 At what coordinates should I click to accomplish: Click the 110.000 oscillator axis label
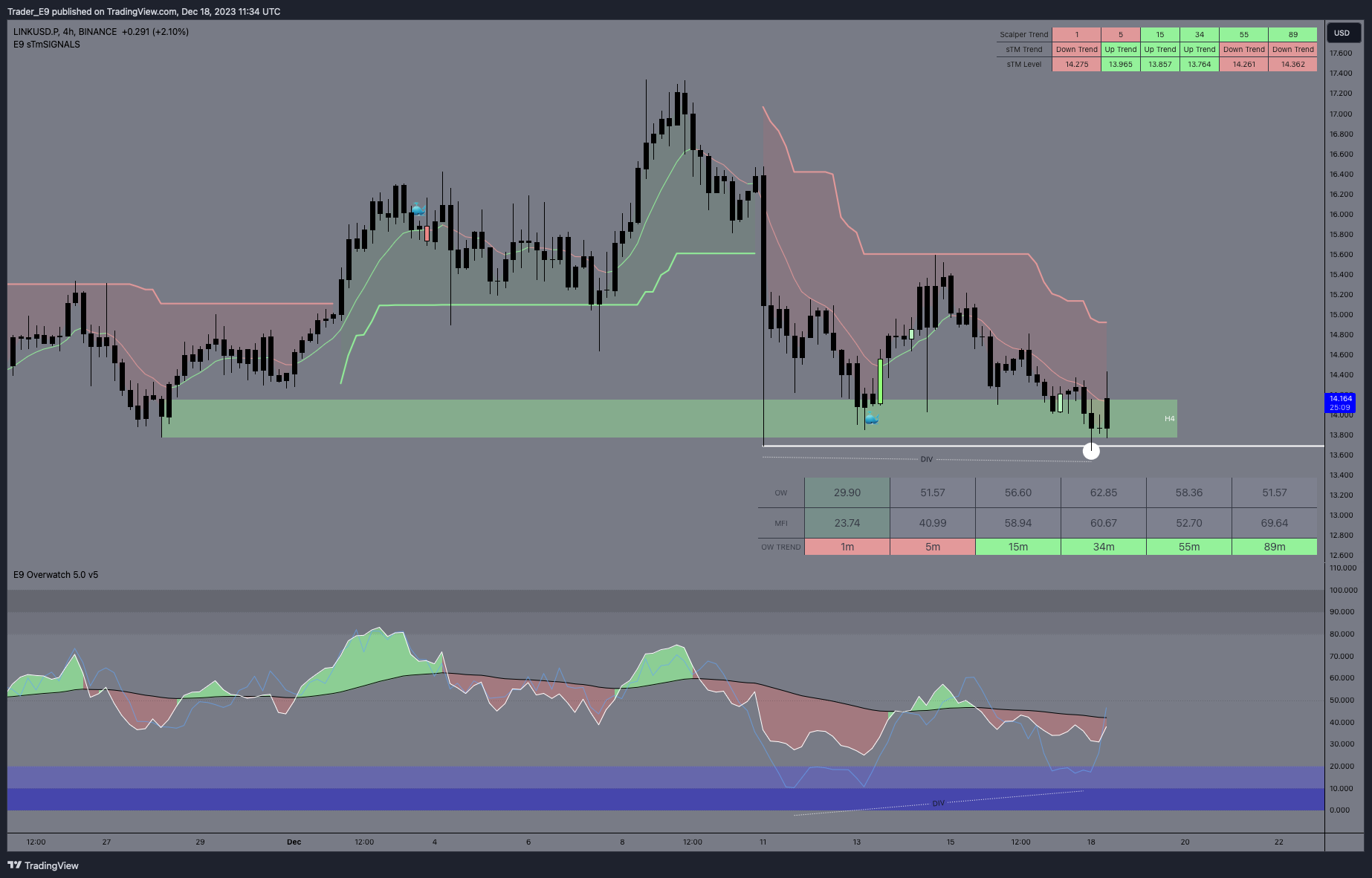coord(1343,568)
